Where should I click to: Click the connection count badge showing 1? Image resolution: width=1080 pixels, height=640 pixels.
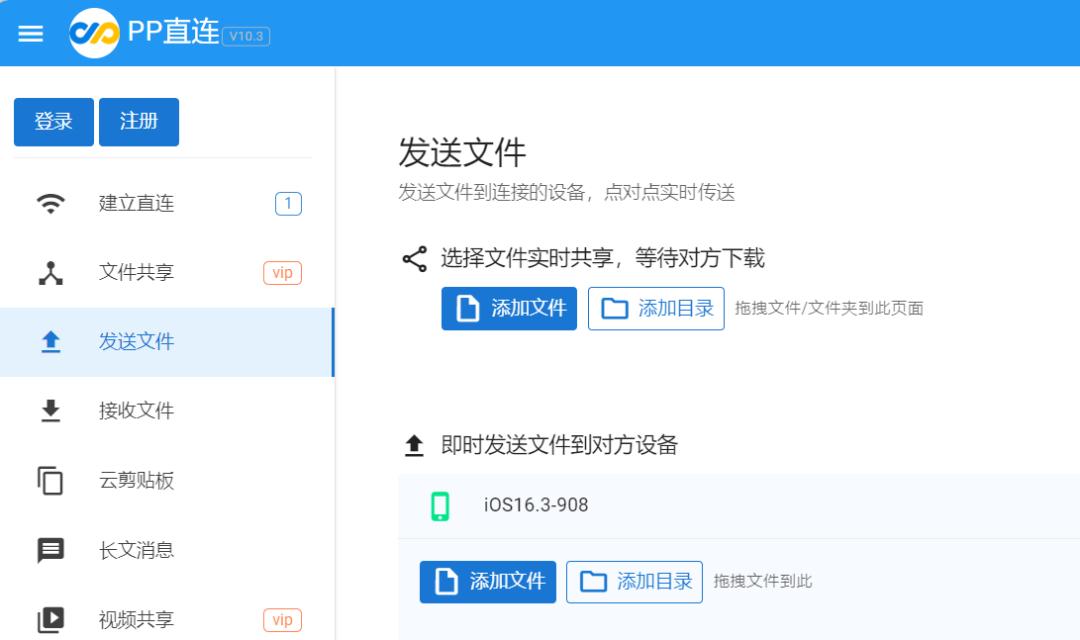coord(282,202)
